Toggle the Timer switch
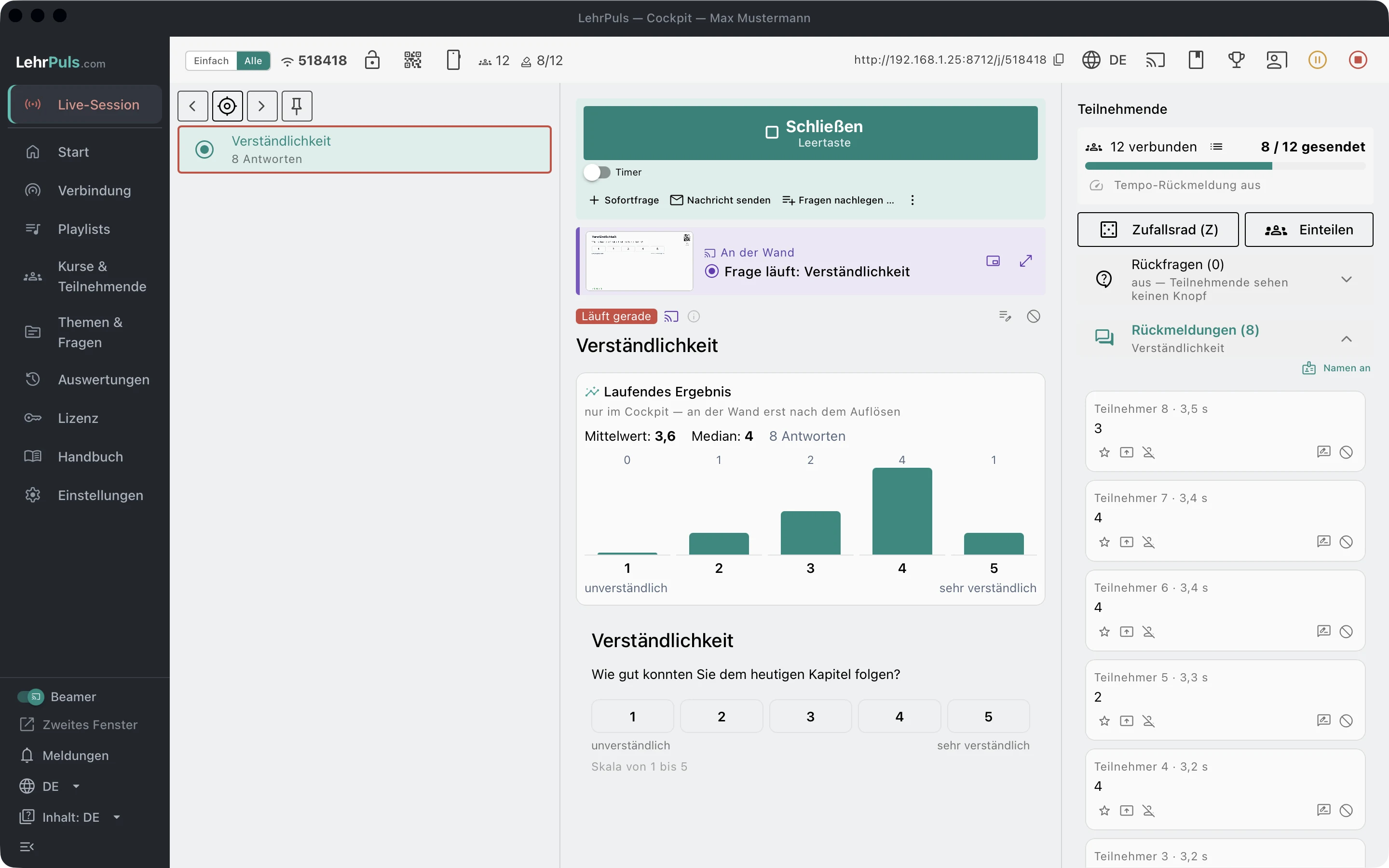Viewport: 1389px width, 868px height. click(597, 172)
